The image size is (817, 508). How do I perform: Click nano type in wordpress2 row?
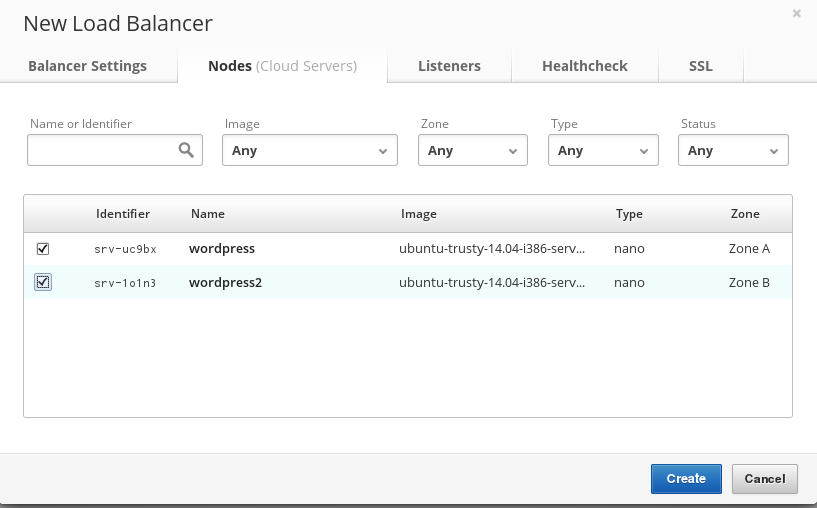tap(629, 282)
